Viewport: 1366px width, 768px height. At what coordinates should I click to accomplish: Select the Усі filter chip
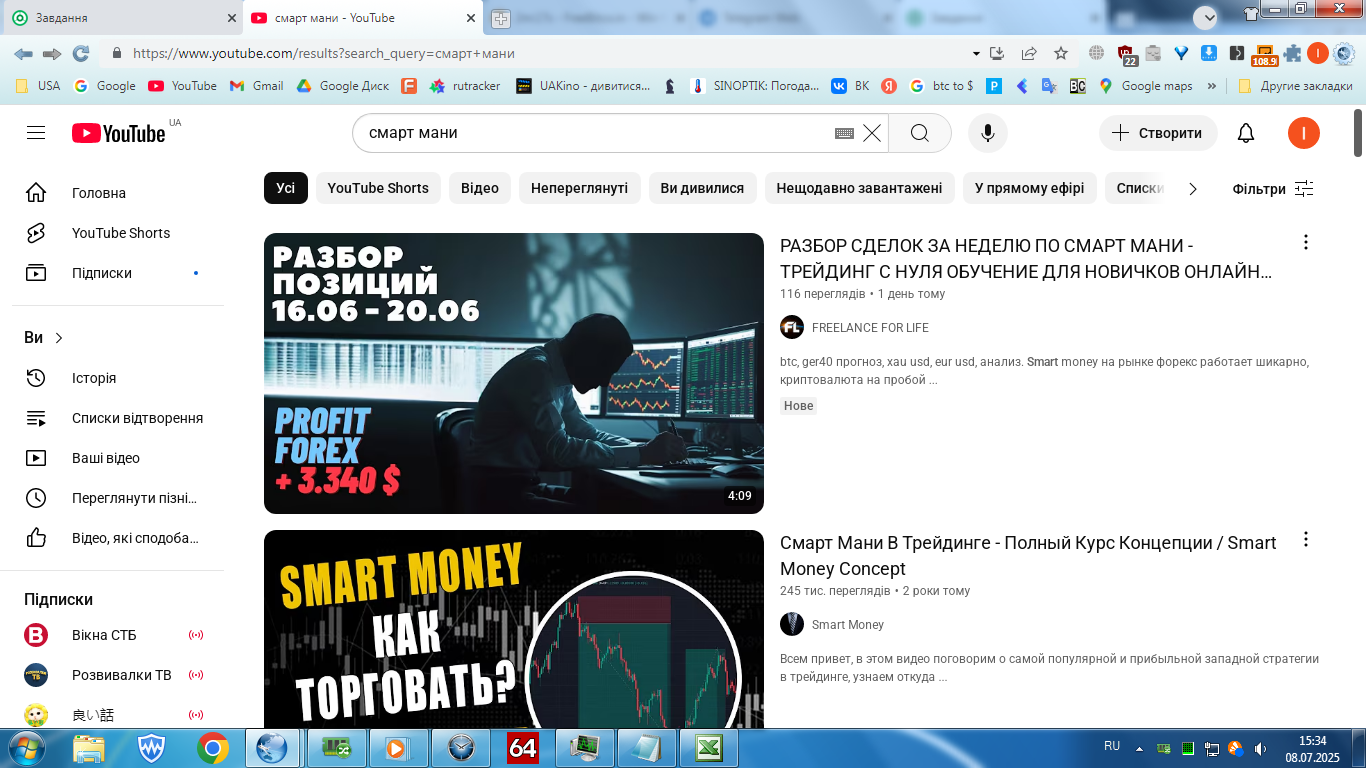(286, 188)
